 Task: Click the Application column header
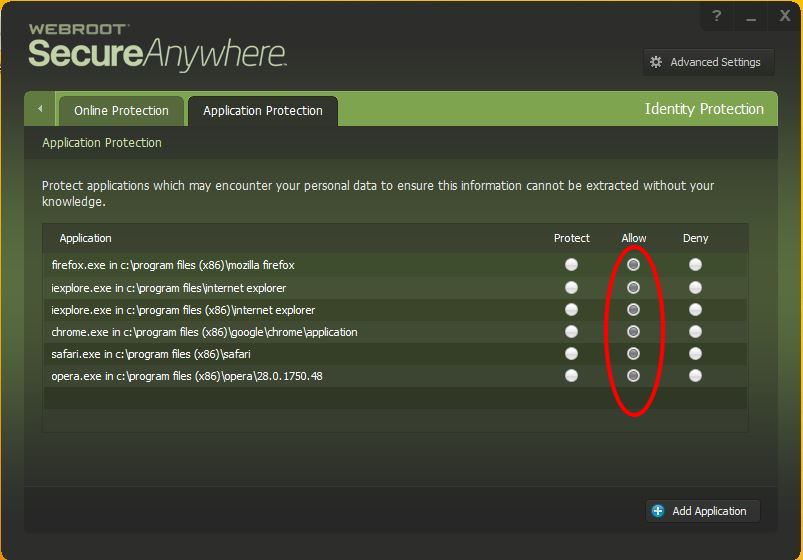coord(86,238)
